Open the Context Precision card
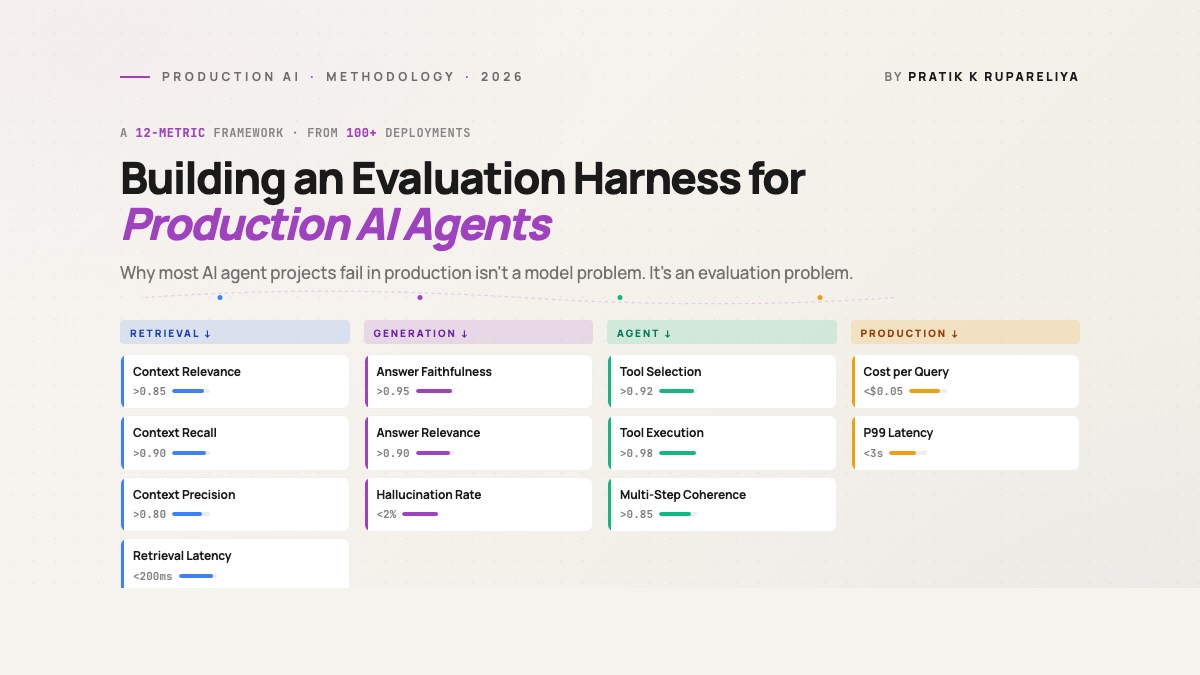Screen dimensions: 1200x675 (x=235, y=504)
